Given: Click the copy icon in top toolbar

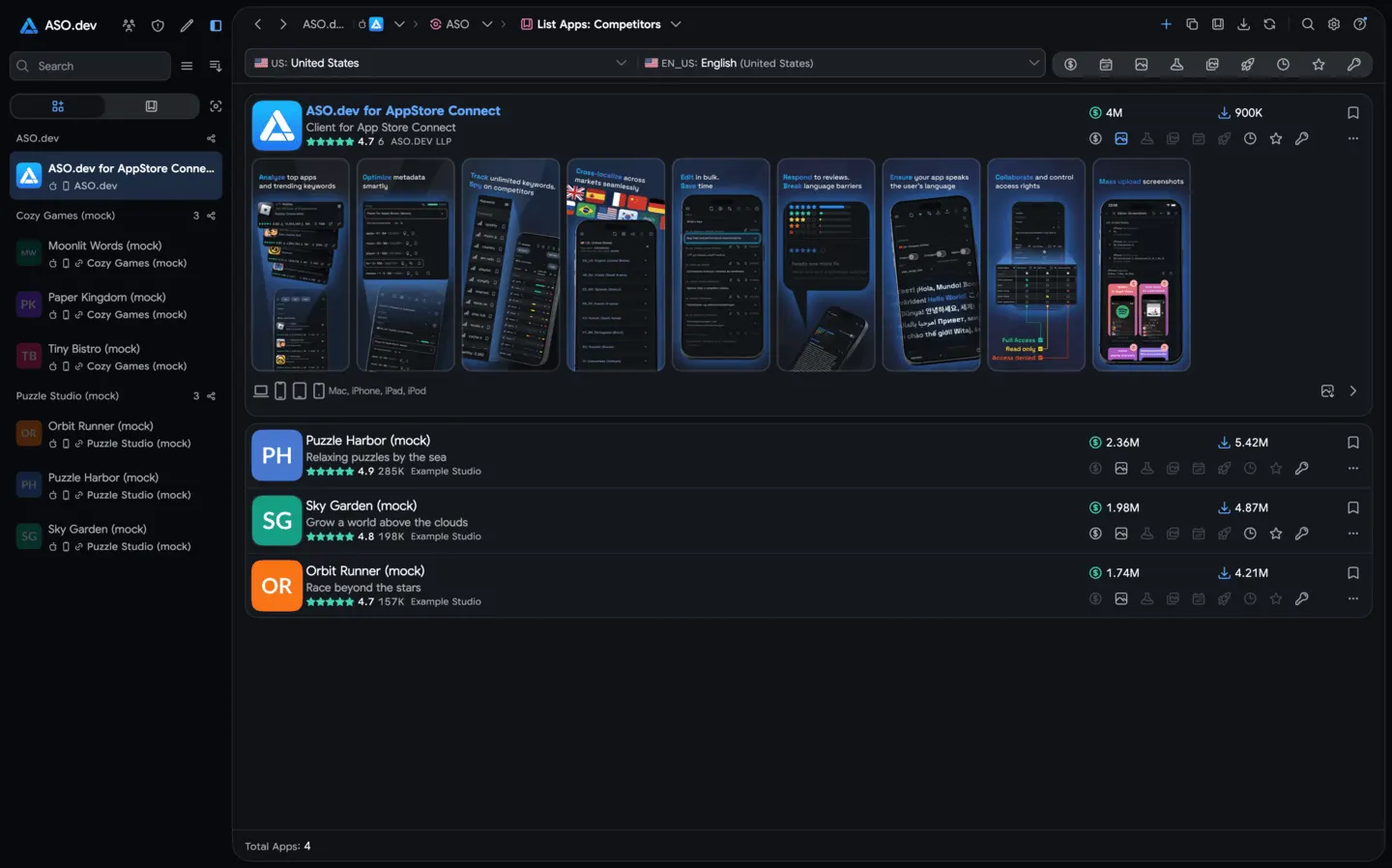Looking at the screenshot, I should (x=1192, y=24).
